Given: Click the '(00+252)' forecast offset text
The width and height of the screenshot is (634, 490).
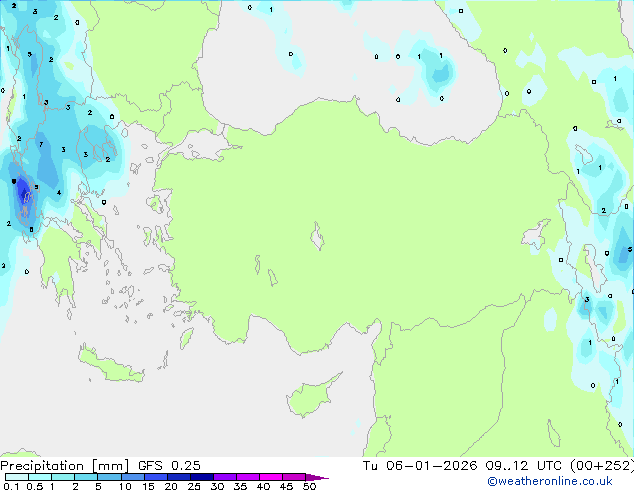Looking at the screenshot, I should coord(602,466).
